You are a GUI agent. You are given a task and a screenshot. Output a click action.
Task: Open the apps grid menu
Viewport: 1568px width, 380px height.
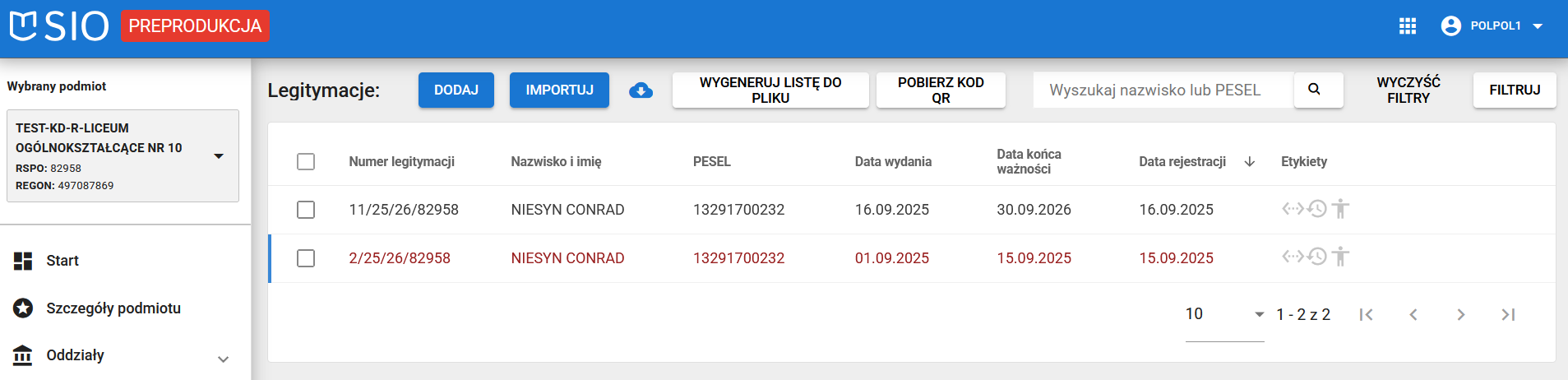[1407, 26]
